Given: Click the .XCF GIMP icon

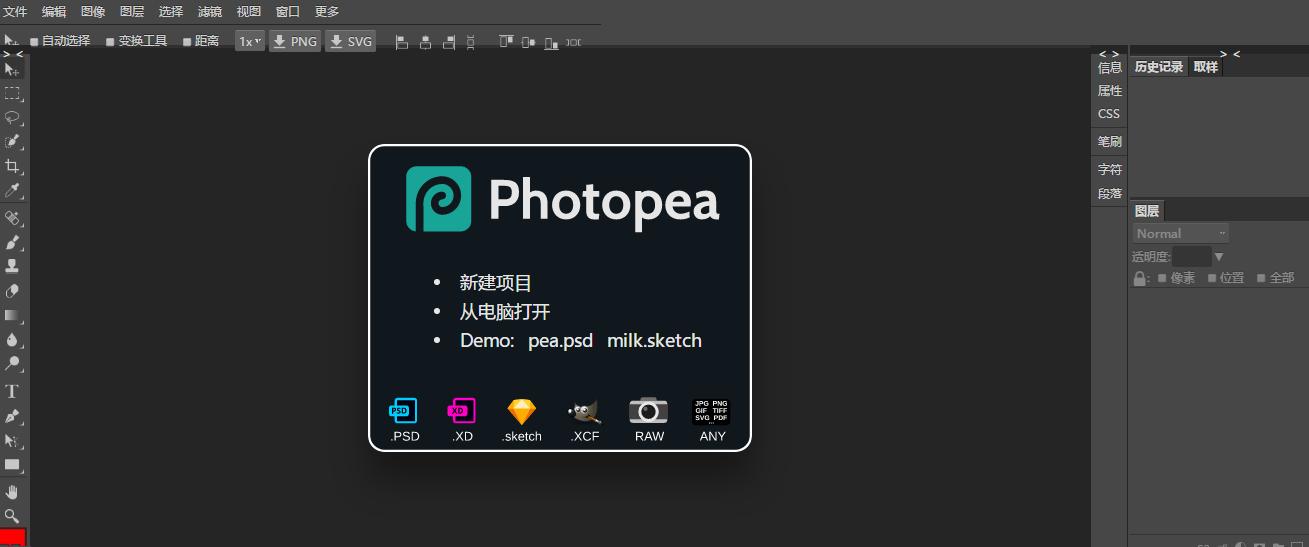Looking at the screenshot, I should click(584, 411).
